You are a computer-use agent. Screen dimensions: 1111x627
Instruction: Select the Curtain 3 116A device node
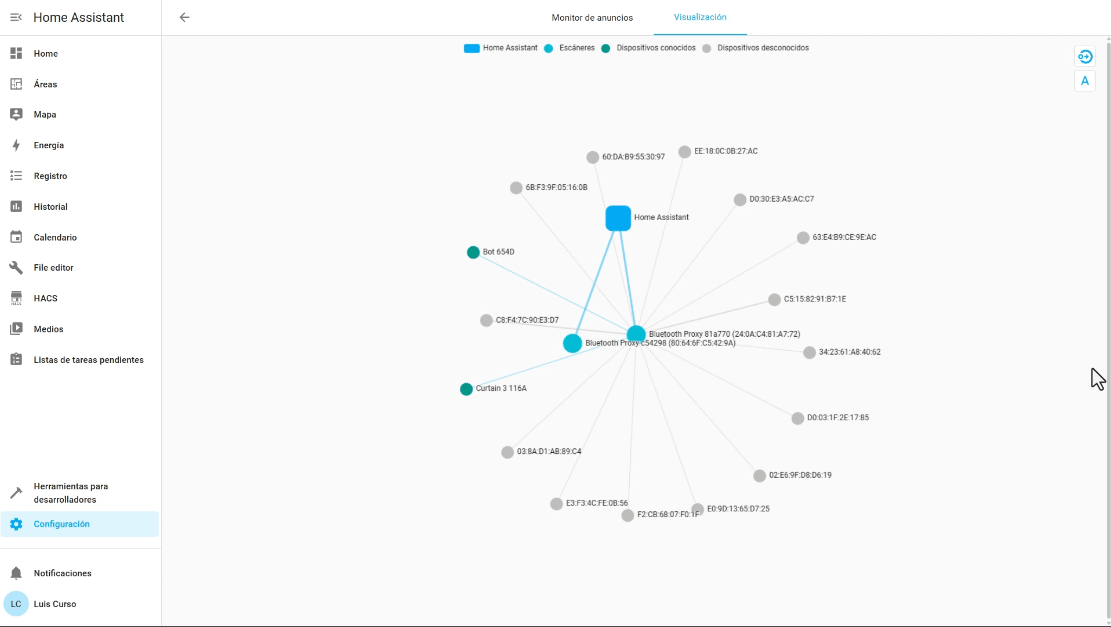pyautogui.click(x=466, y=389)
